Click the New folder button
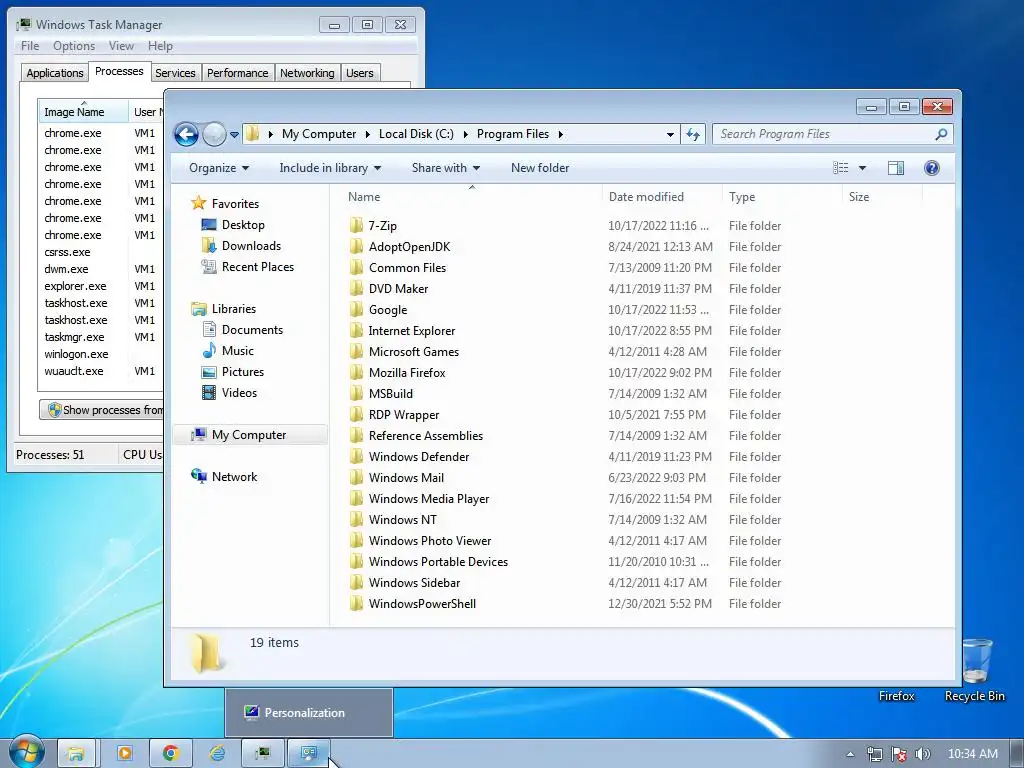The height and width of the screenshot is (768, 1024). [540, 168]
